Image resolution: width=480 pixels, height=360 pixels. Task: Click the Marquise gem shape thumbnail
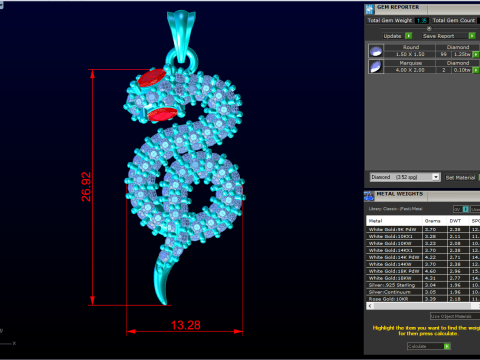coord(376,67)
